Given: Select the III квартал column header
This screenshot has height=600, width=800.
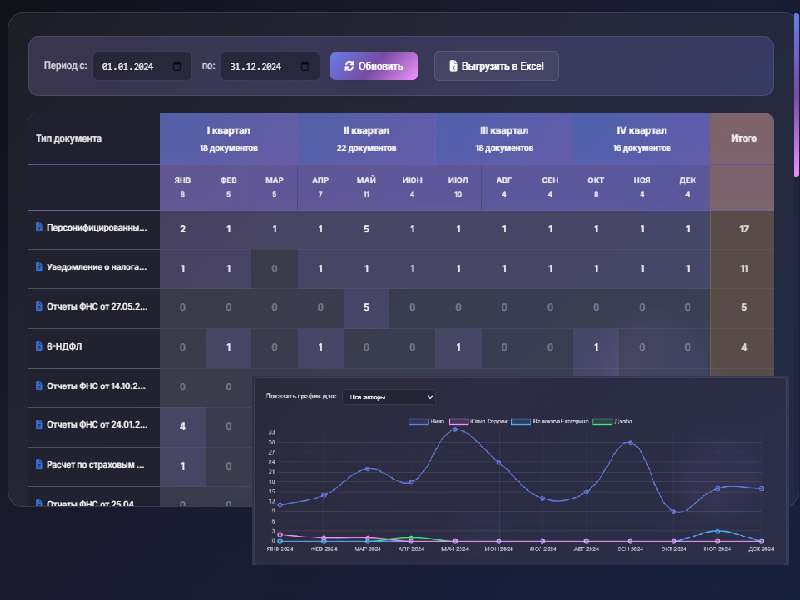Looking at the screenshot, I should (504, 138).
